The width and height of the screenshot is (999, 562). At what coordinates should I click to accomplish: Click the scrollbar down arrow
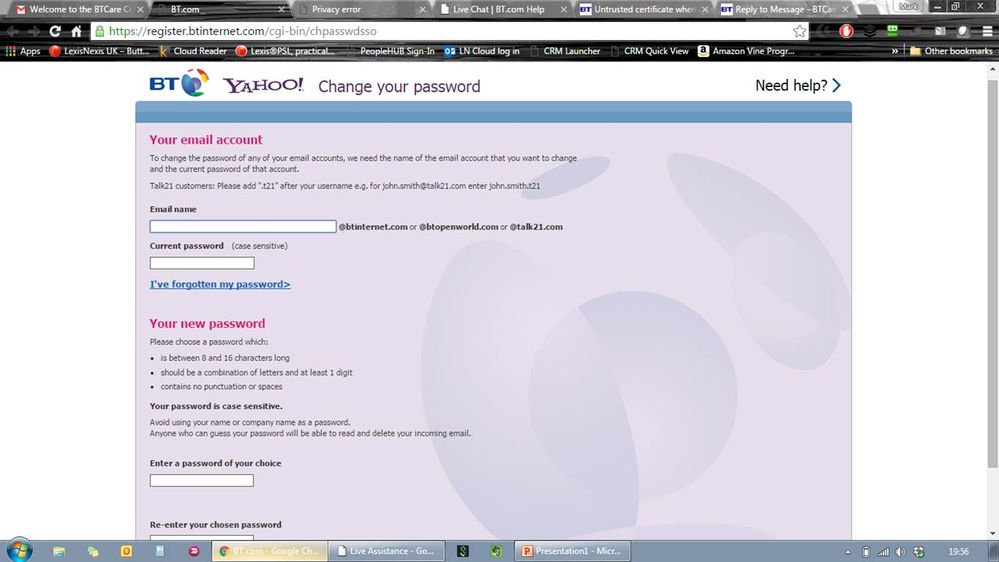pyautogui.click(x=992, y=533)
